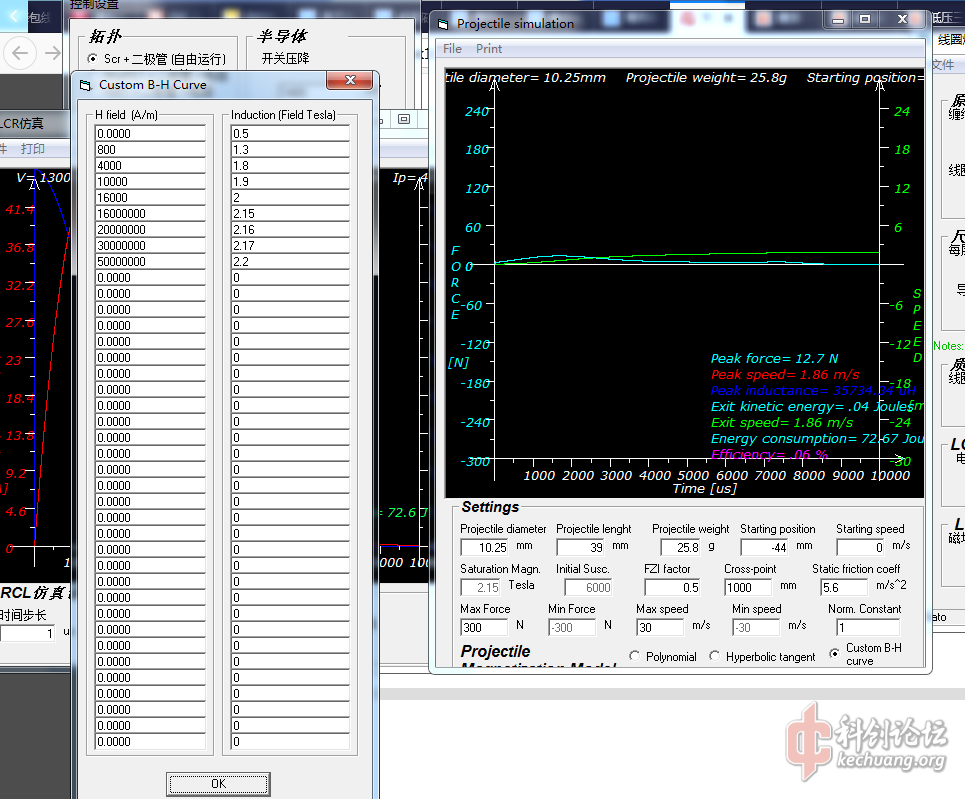Click the Projectile diameter input field
The width and height of the screenshot is (965, 799).
(x=485, y=547)
